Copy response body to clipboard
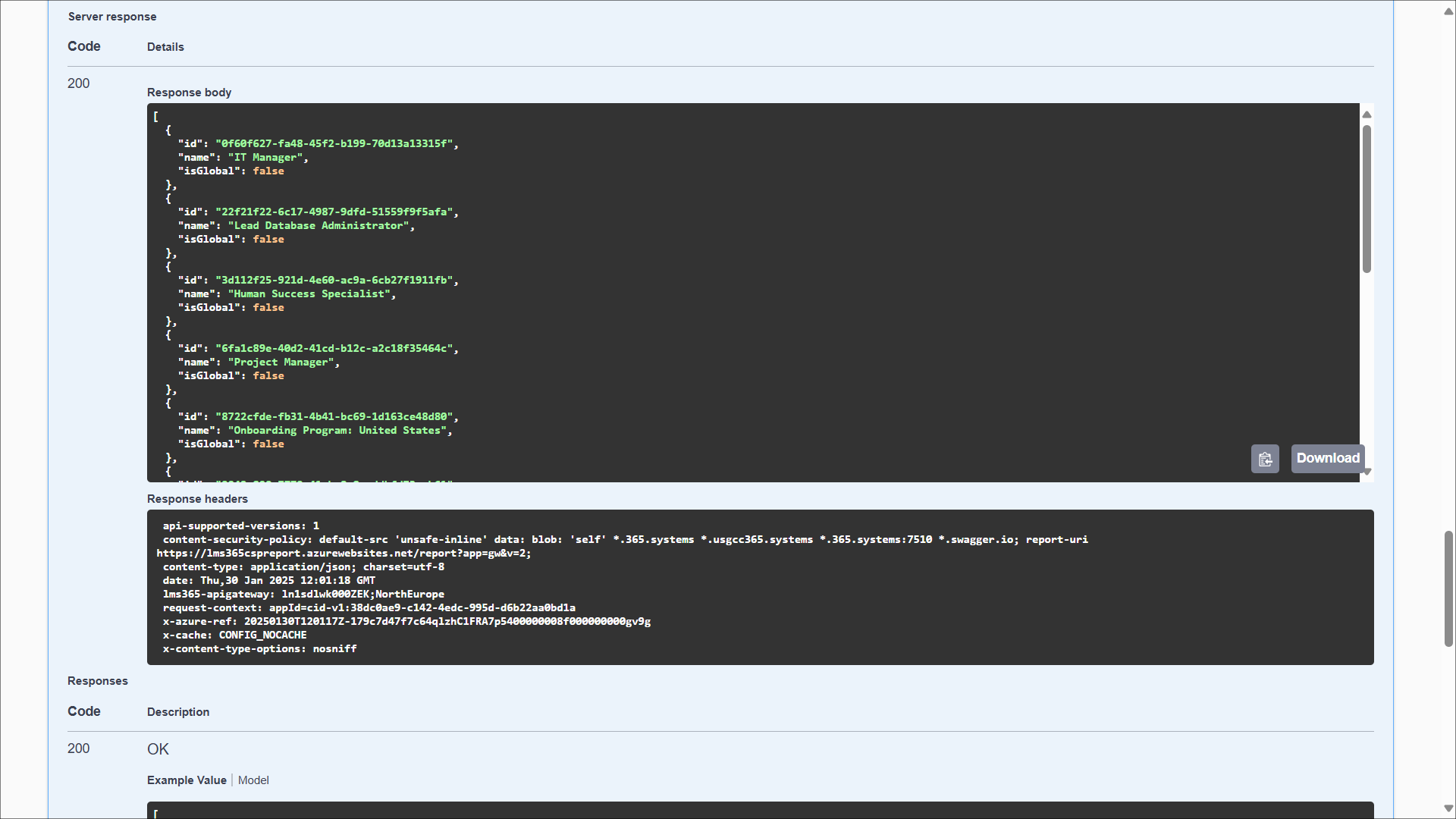 (x=1264, y=459)
